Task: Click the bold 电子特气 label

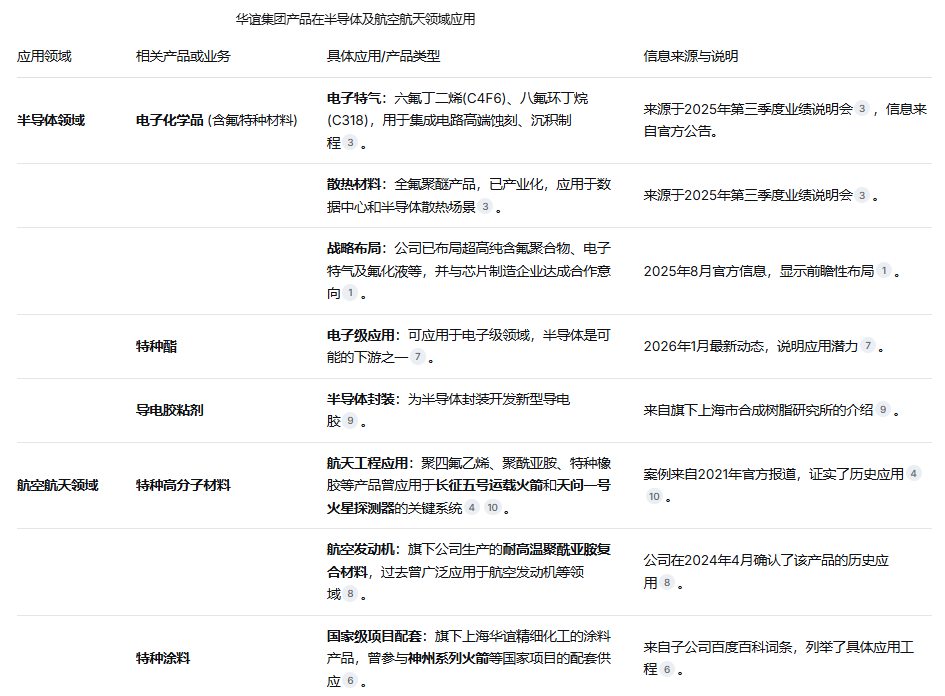Action: [354, 98]
